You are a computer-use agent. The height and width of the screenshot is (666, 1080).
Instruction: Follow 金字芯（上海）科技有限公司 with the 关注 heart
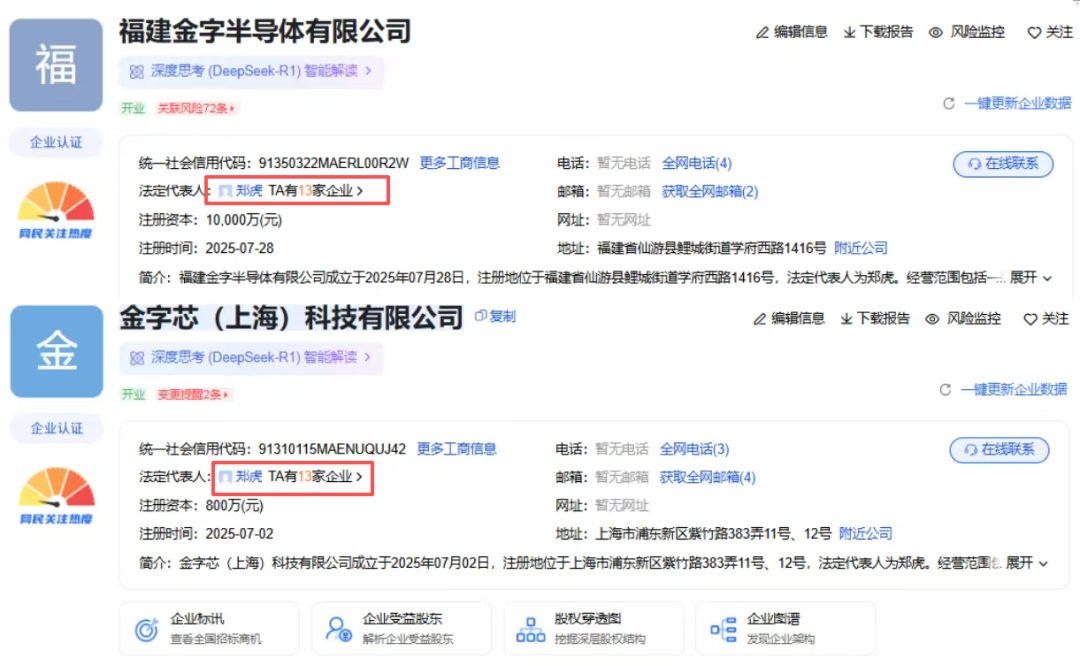[x=1046, y=319]
